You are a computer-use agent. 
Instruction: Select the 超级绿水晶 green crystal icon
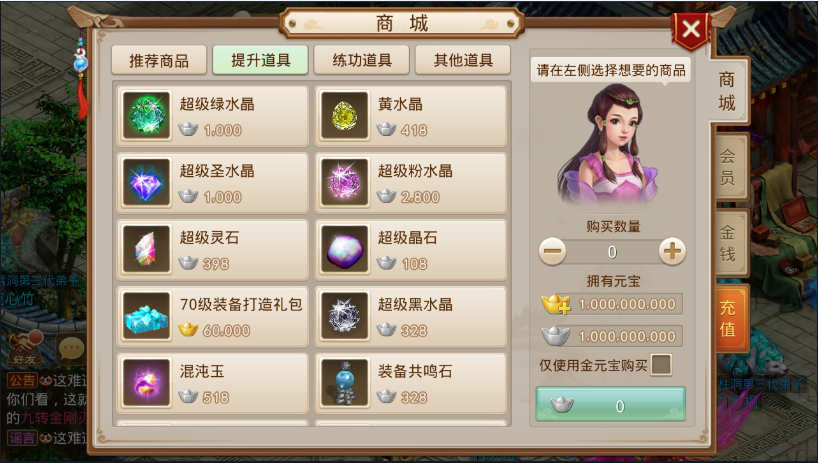click(147, 115)
